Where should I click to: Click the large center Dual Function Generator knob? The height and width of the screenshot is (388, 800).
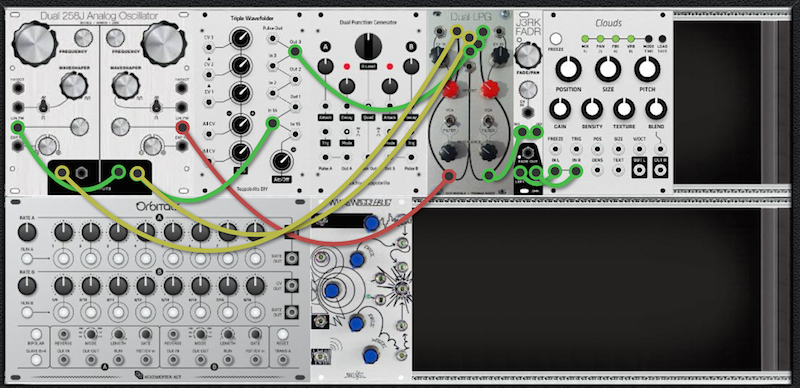point(368,46)
